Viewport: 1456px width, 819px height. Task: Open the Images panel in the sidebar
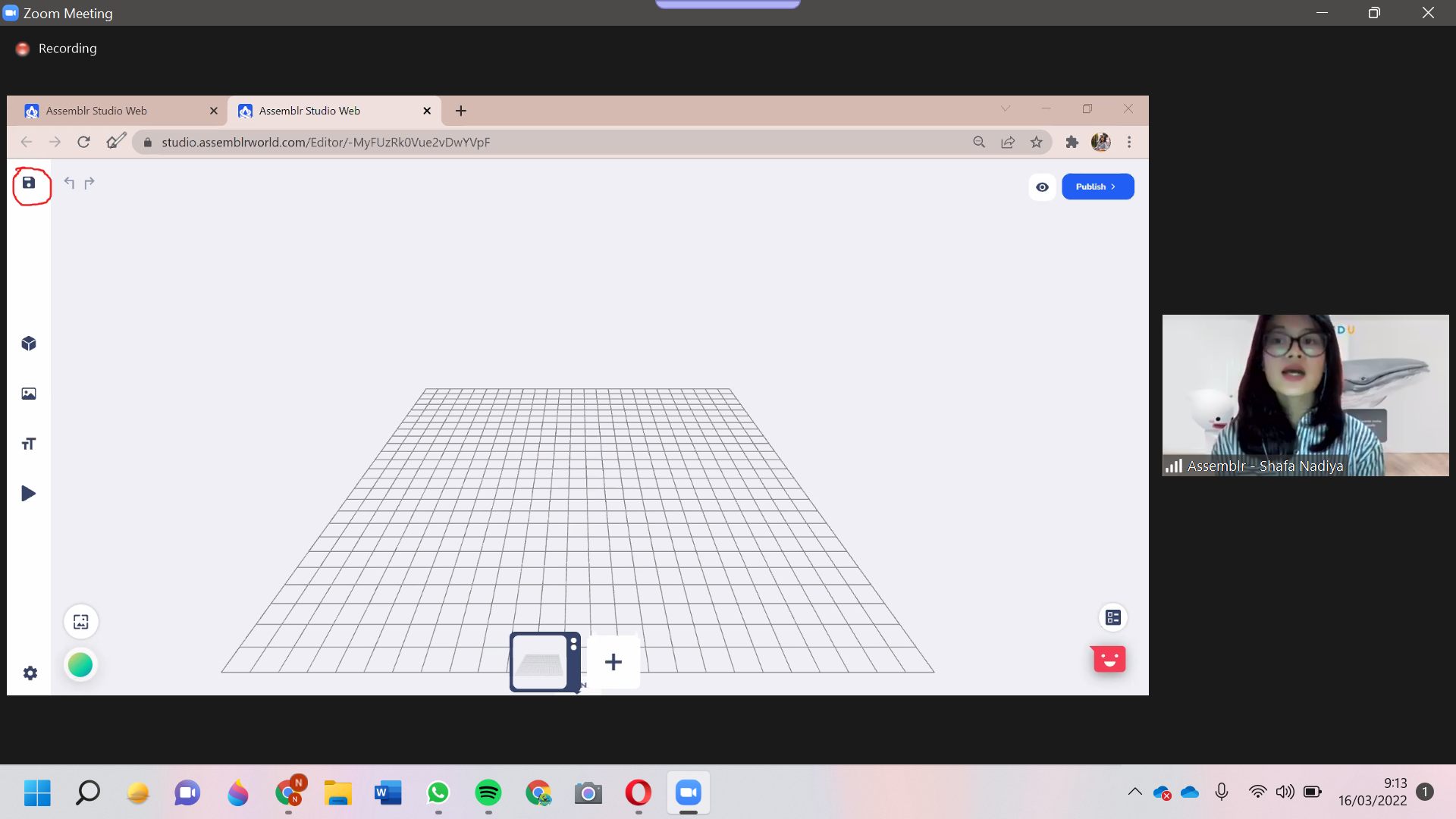pos(29,393)
